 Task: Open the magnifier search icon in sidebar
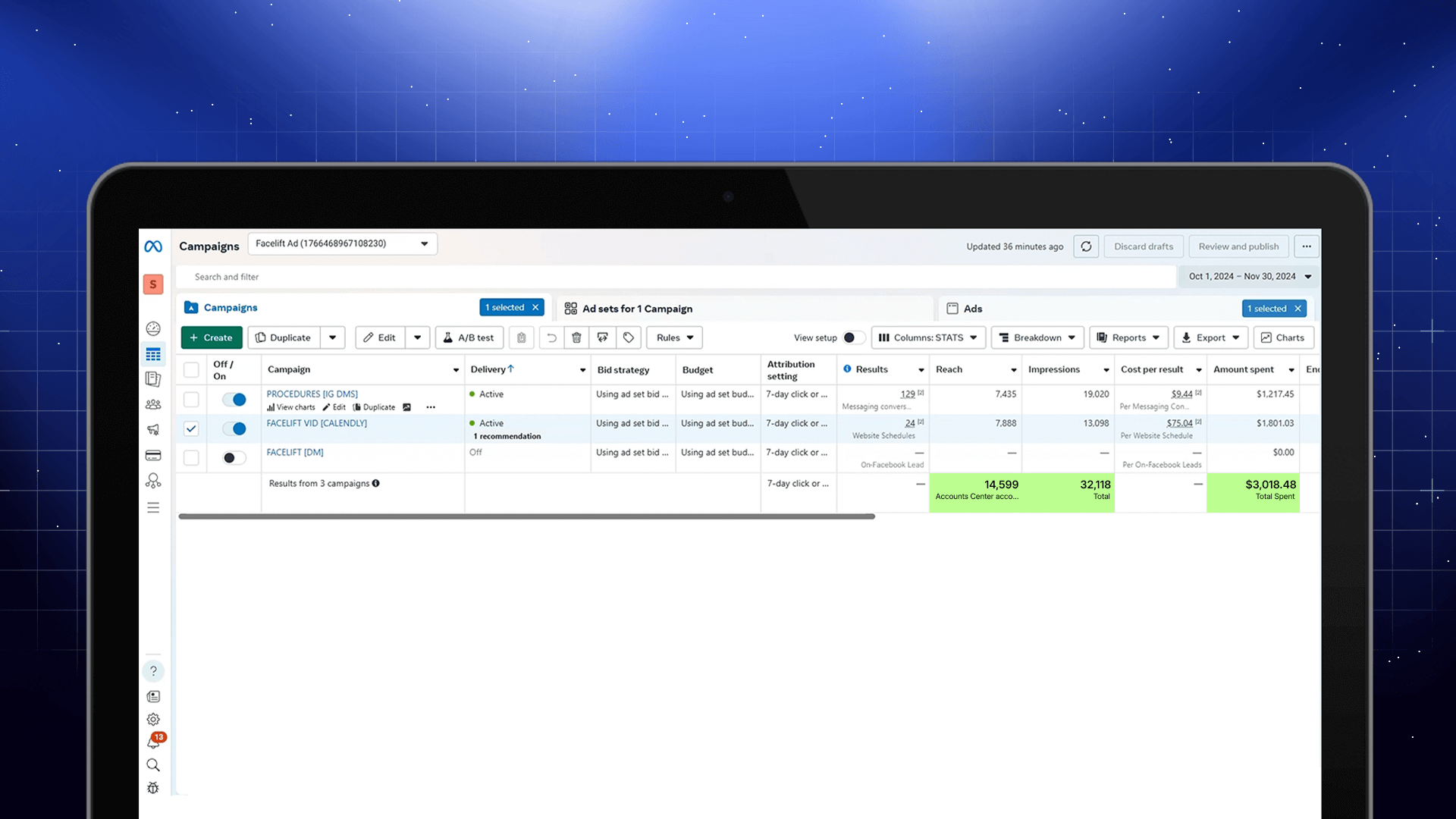[153, 765]
